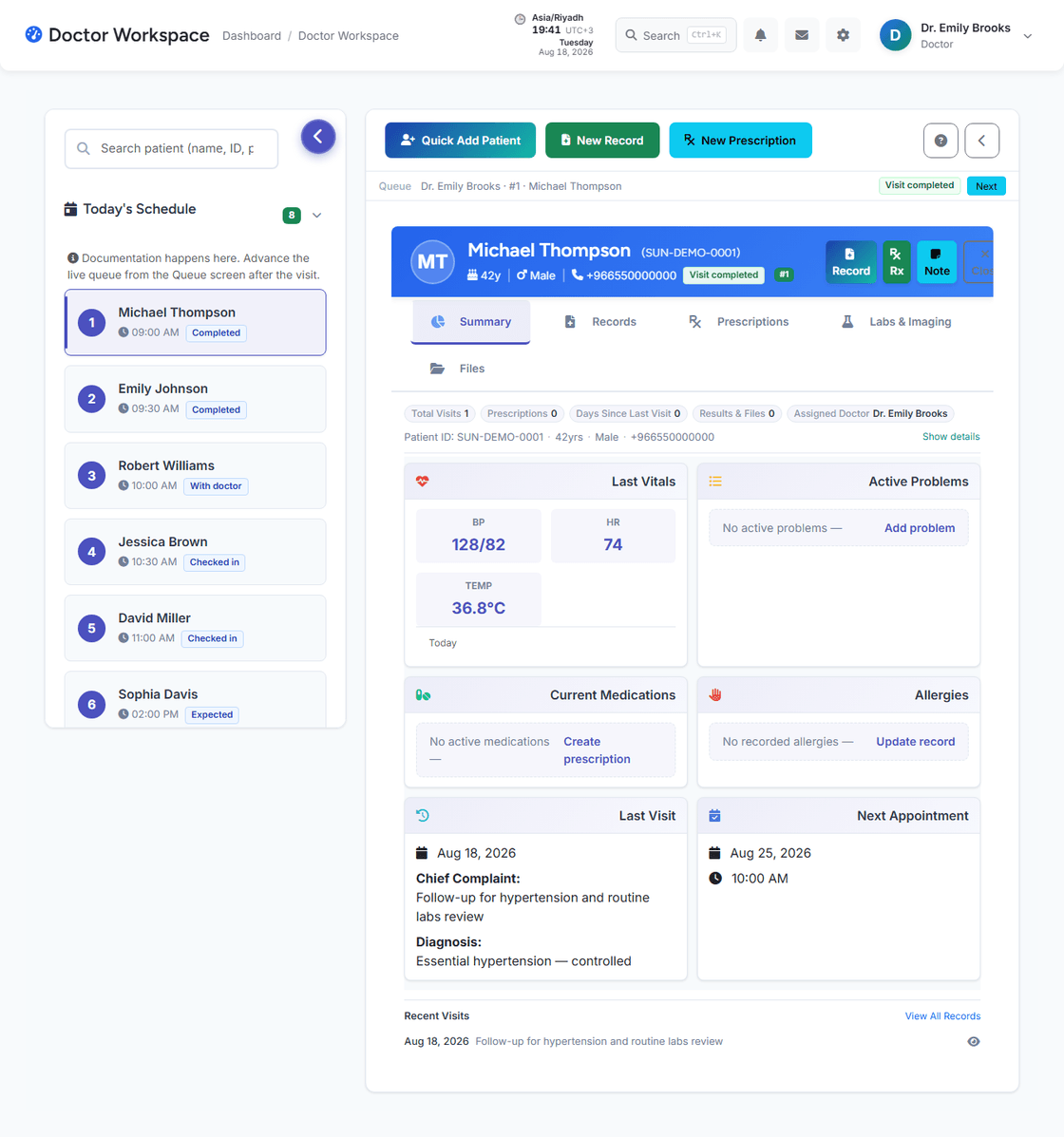Open the messages envelope icon
This screenshot has height=1137, width=1064.
pyautogui.click(x=802, y=35)
